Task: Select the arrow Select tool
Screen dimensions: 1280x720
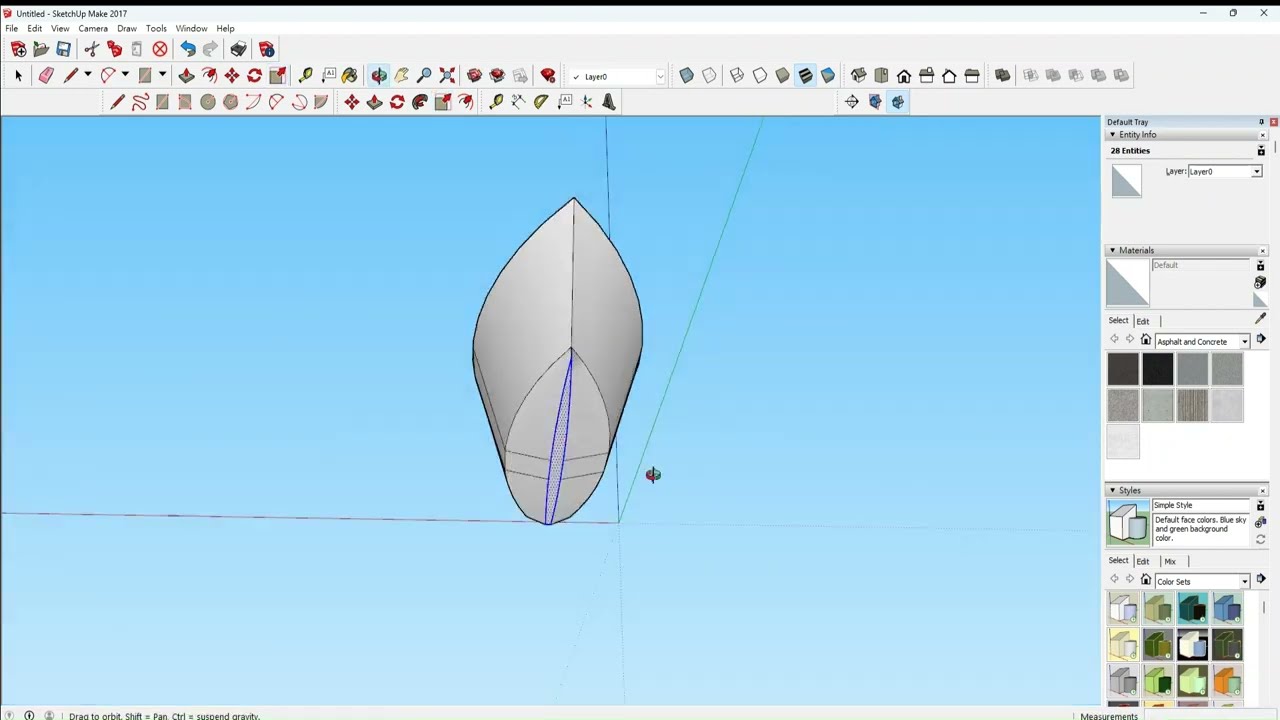Action: [x=18, y=75]
